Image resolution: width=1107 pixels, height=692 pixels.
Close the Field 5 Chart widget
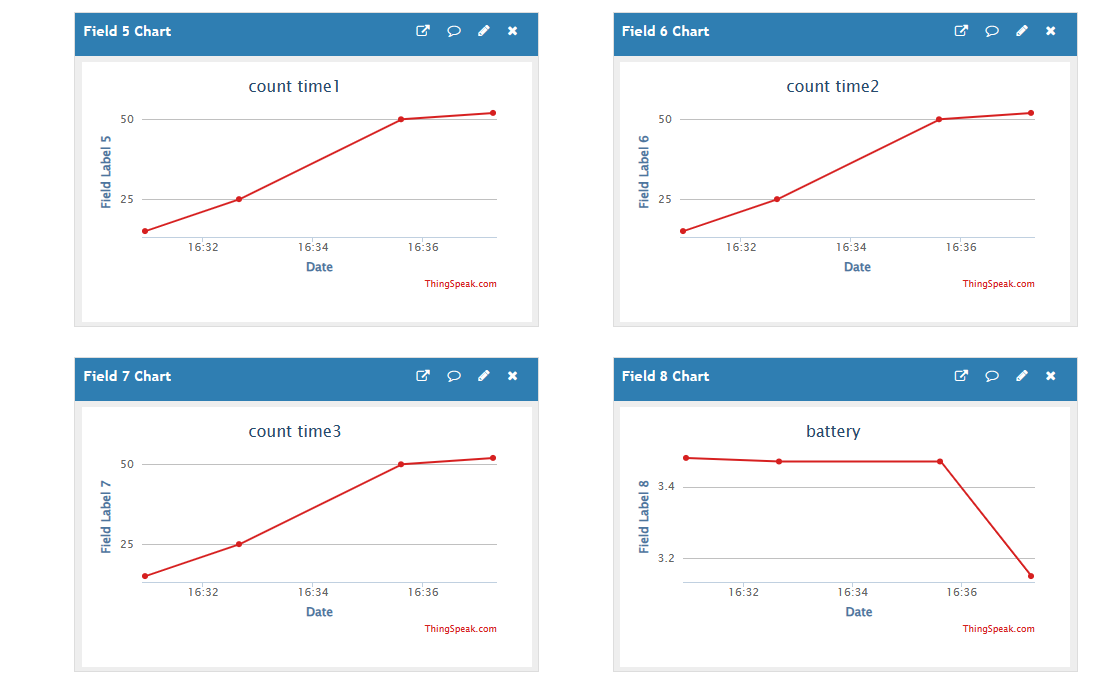513,31
